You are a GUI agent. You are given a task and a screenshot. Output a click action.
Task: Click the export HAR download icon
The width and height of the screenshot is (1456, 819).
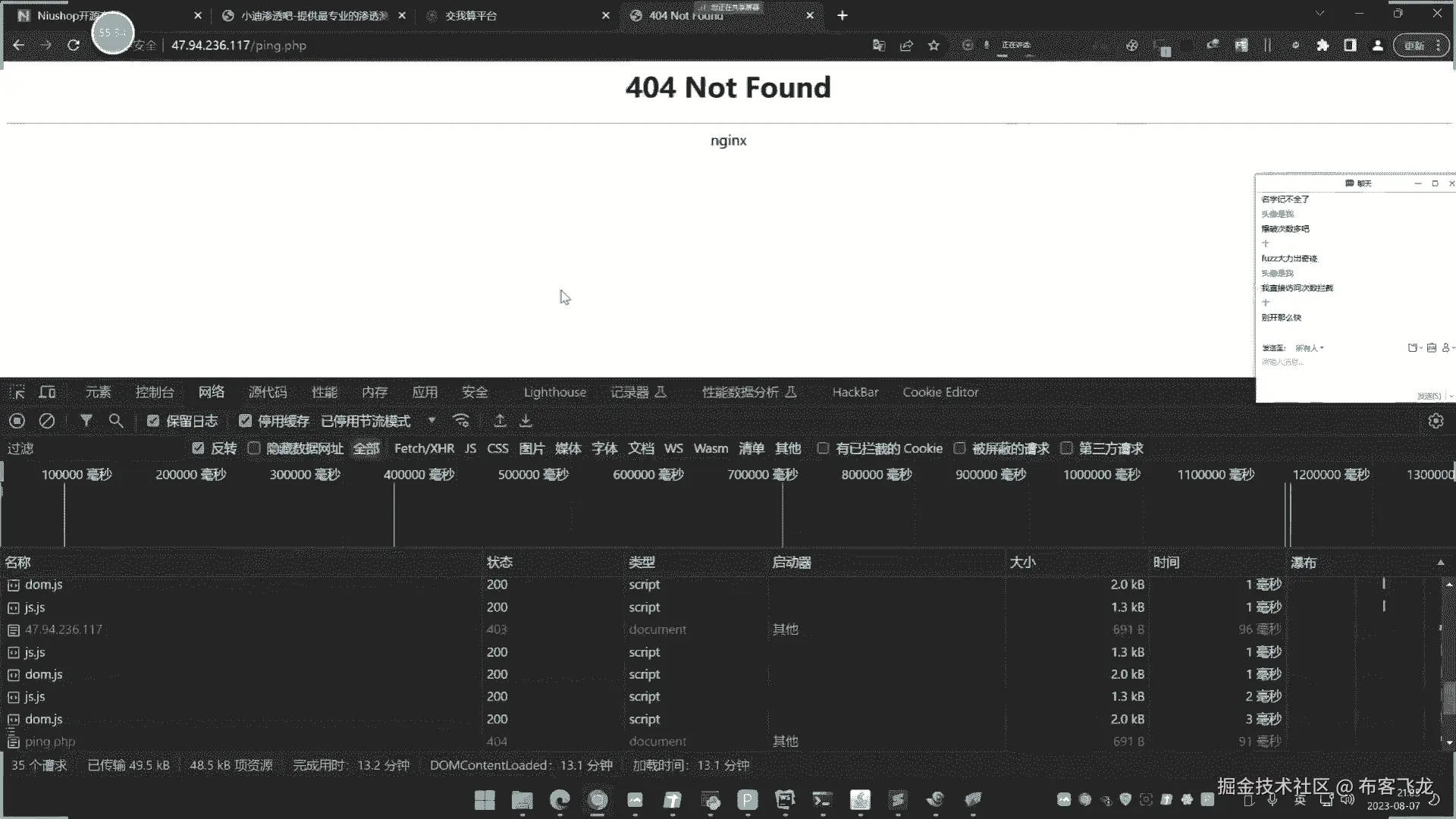[526, 421]
